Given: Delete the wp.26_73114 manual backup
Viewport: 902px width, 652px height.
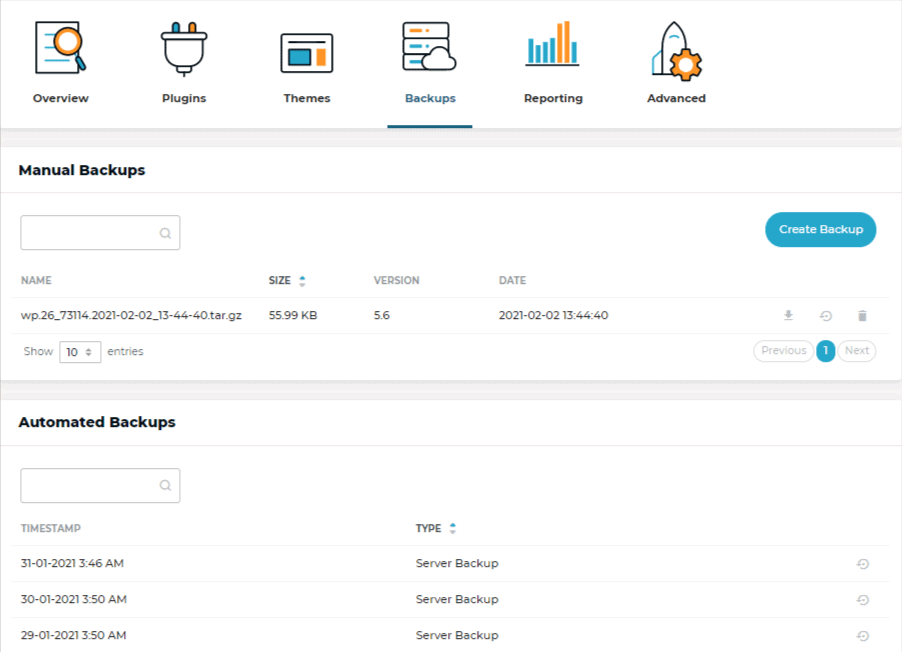Looking at the screenshot, I should tap(862, 315).
